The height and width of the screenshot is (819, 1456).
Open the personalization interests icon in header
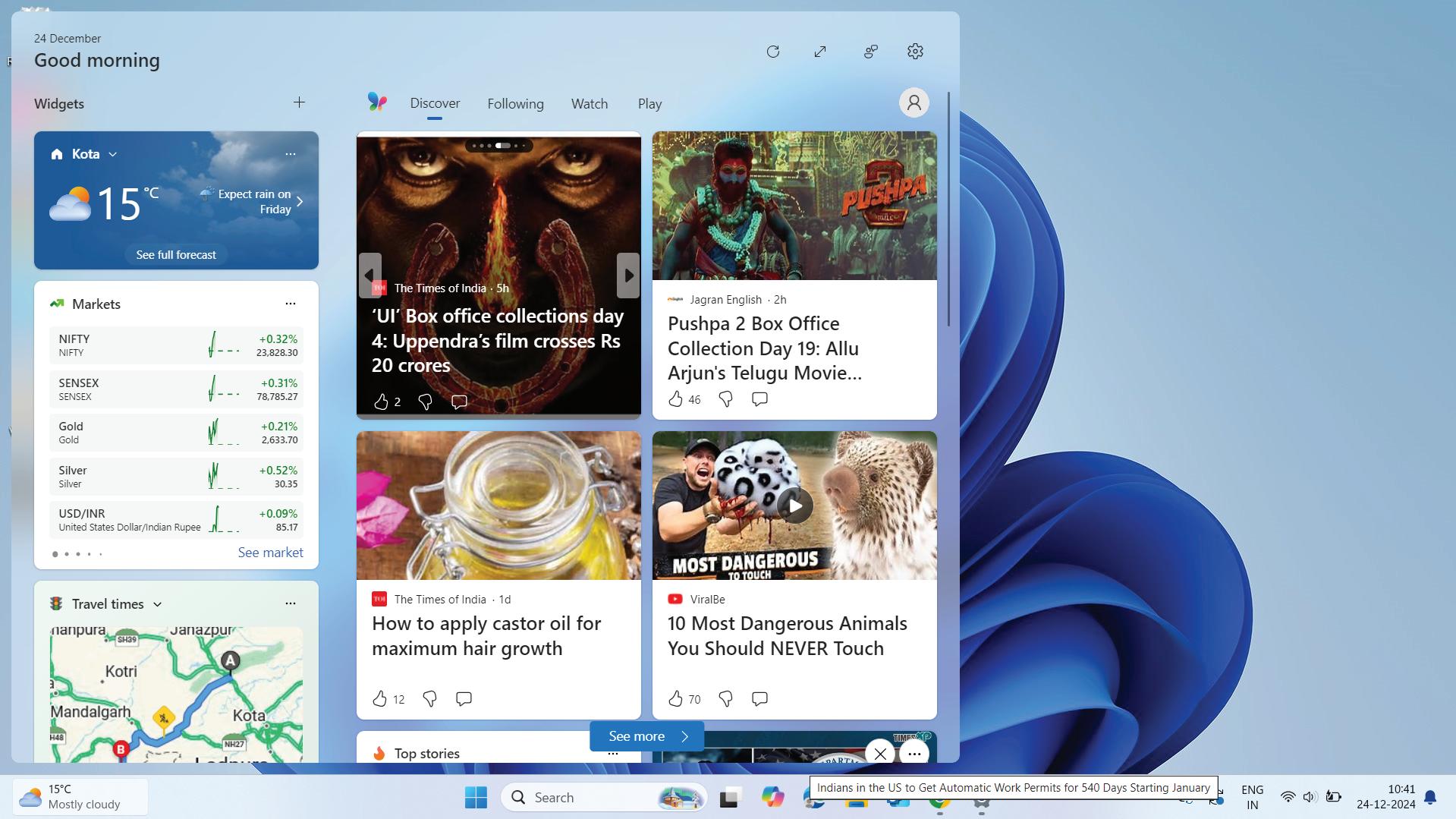click(x=870, y=52)
